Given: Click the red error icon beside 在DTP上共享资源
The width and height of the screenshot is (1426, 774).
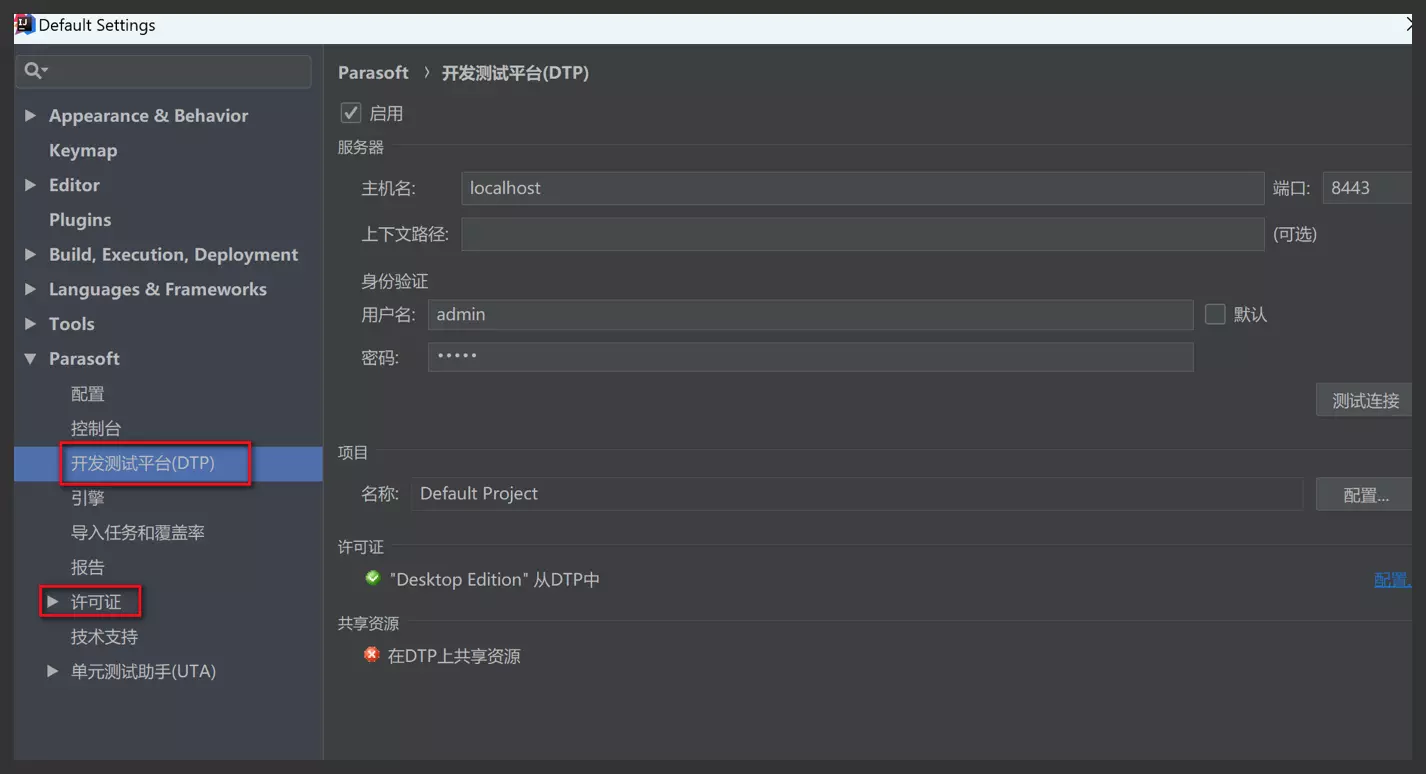Looking at the screenshot, I should click(x=372, y=655).
